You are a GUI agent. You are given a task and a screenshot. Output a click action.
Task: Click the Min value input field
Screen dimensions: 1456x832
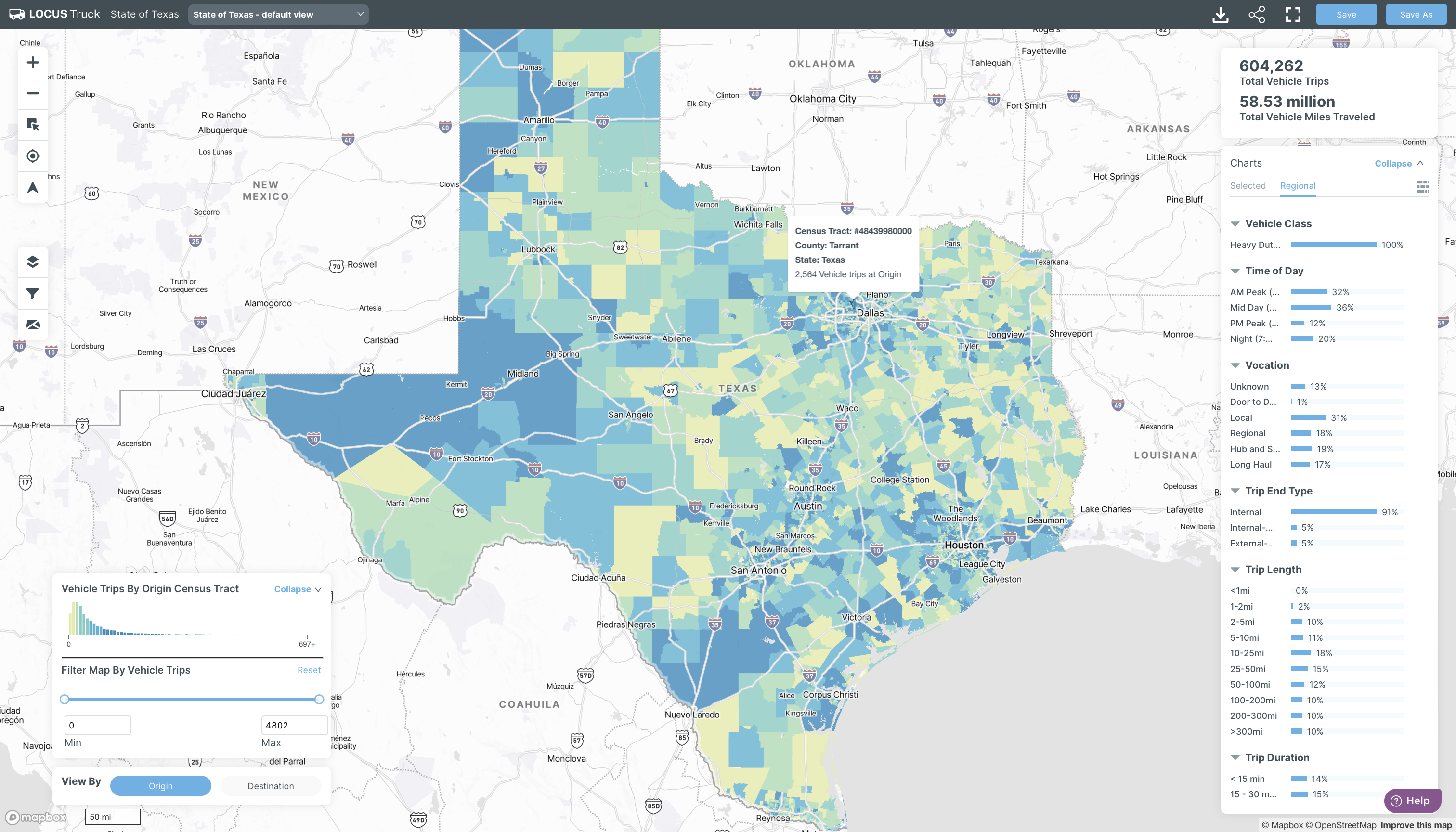(98, 726)
